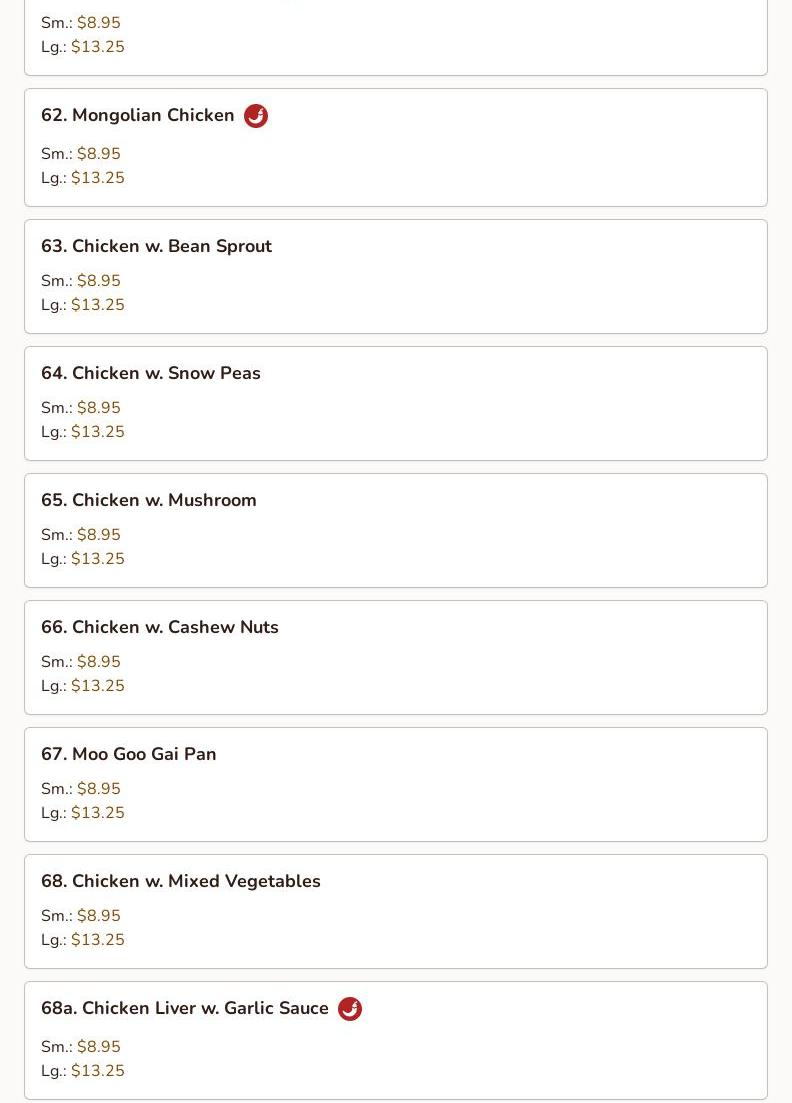Image resolution: width=792 pixels, height=1103 pixels.
Task: Select 63. Chicken w. Bean Sprout
Action: click(156, 246)
